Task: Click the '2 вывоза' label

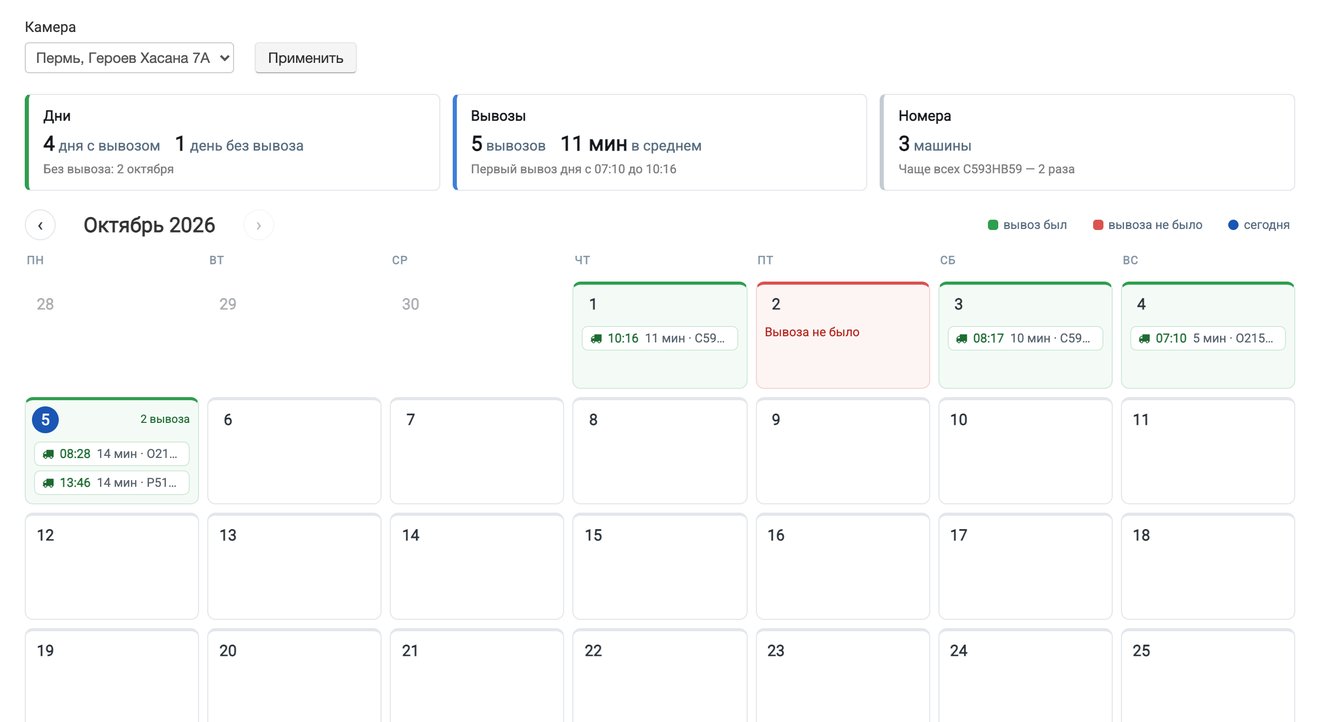Action: 165,419
